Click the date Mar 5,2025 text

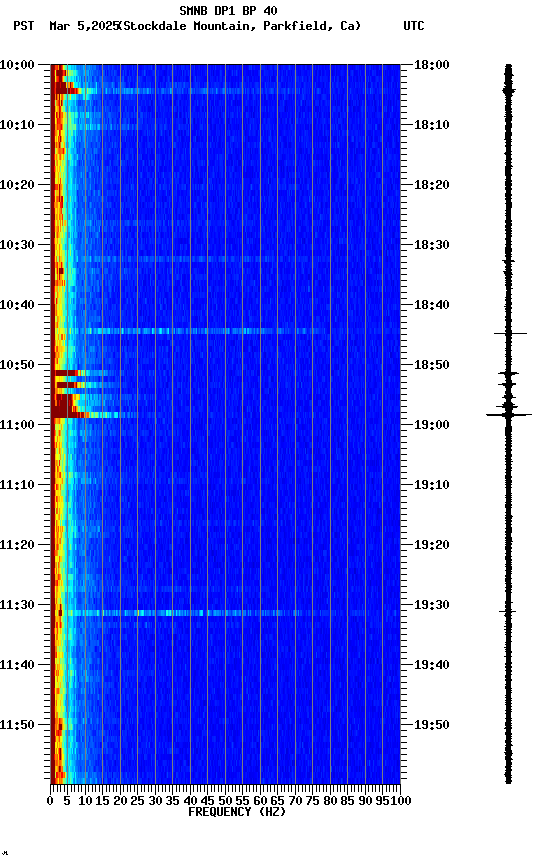[84, 26]
